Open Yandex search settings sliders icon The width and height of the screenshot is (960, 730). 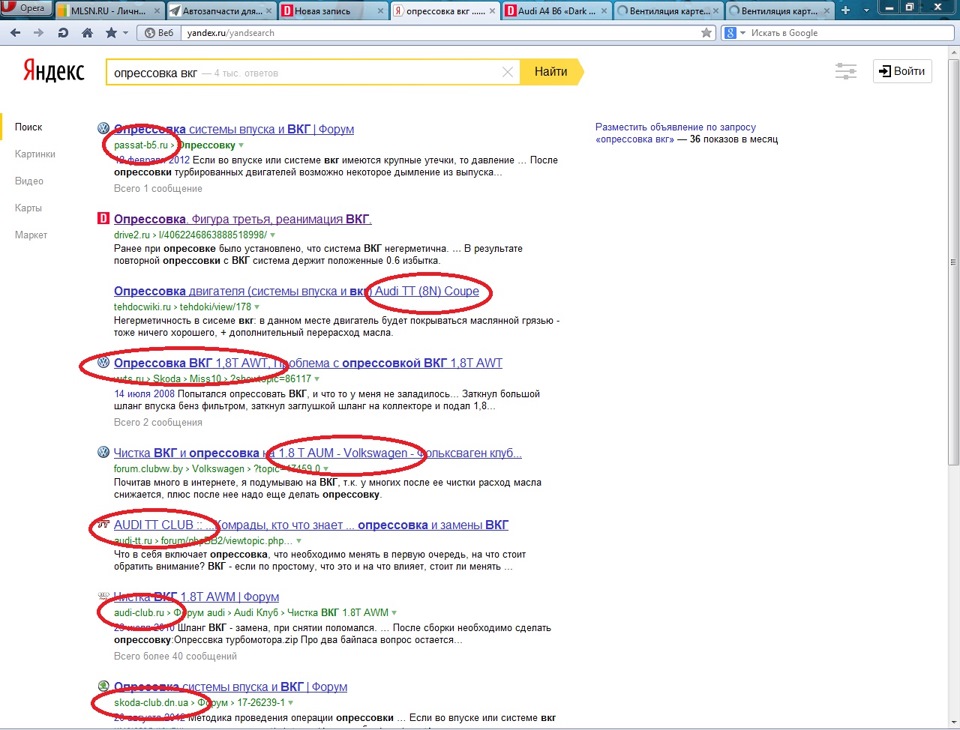click(x=846, y=72)
